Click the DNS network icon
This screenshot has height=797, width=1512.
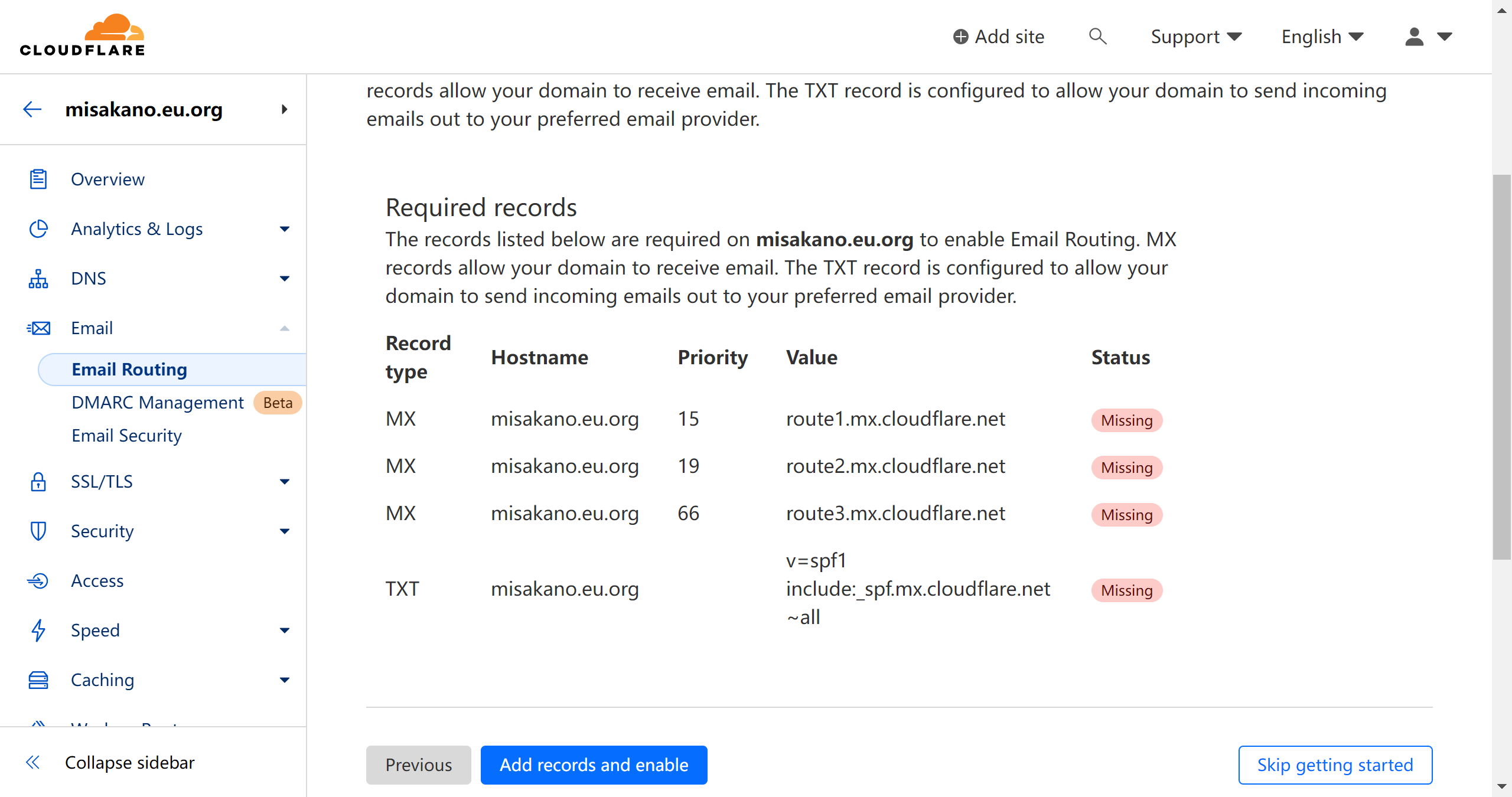click(38, 278)
